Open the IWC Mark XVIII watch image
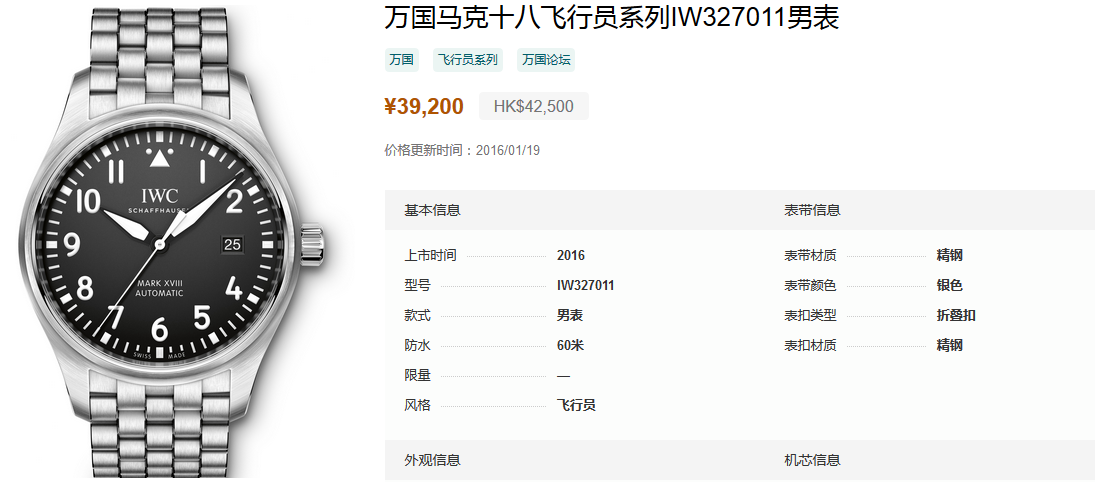Image resolution: width=1095 pixels, height=482 pixels. point(172,242)
